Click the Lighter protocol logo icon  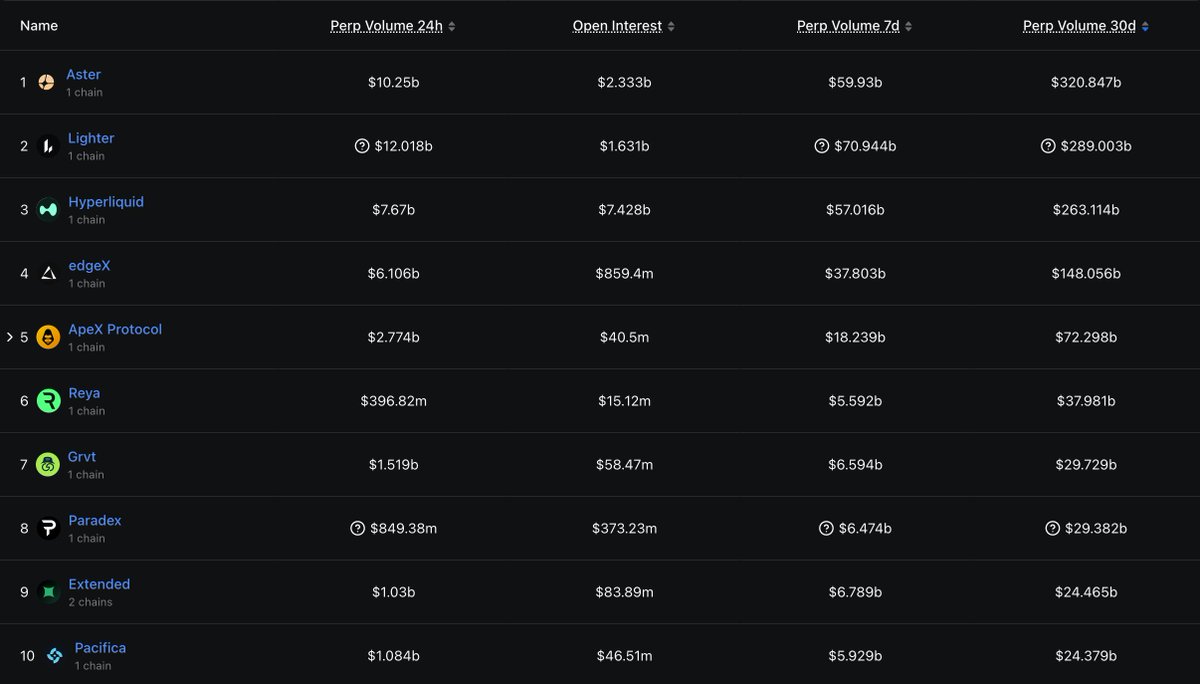pyautogui.click(x=48, y=146)
